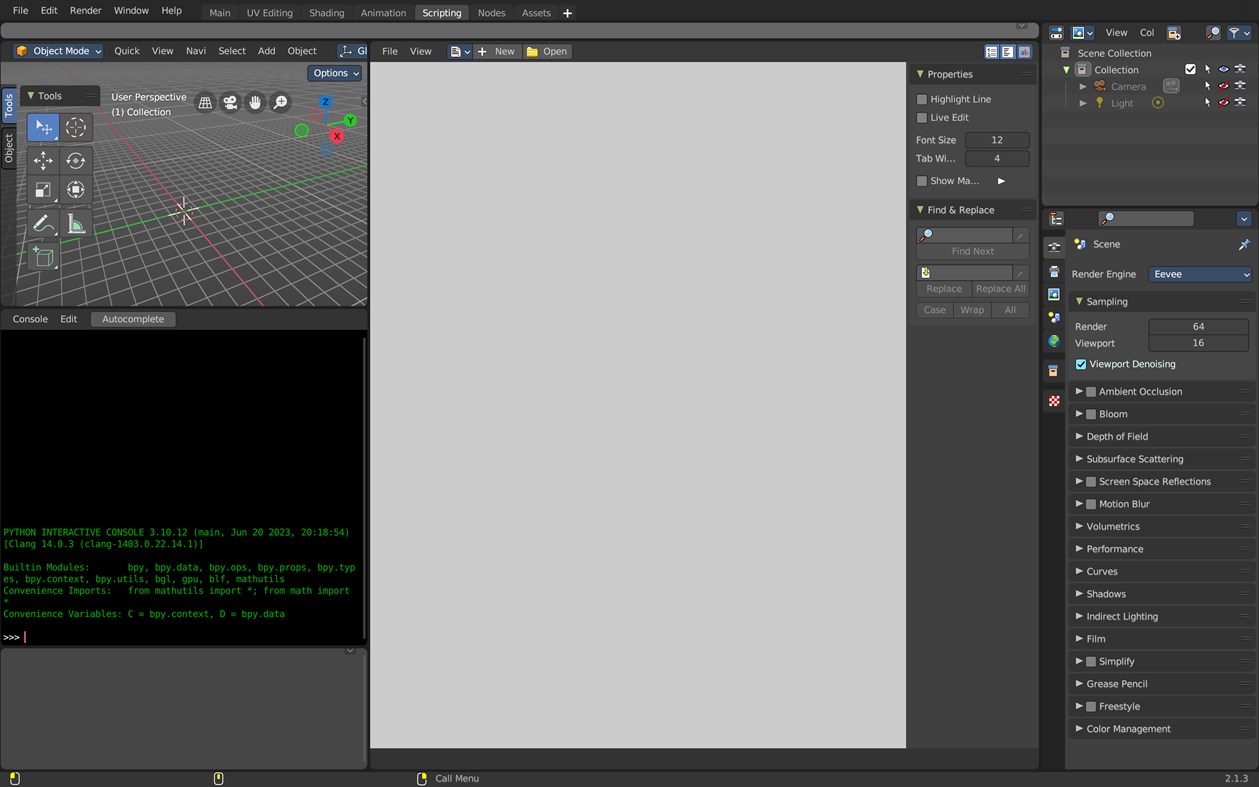Toggle the Camera row eye visibility
This screenshot has height=787, width=1259.
[1223, 86]
